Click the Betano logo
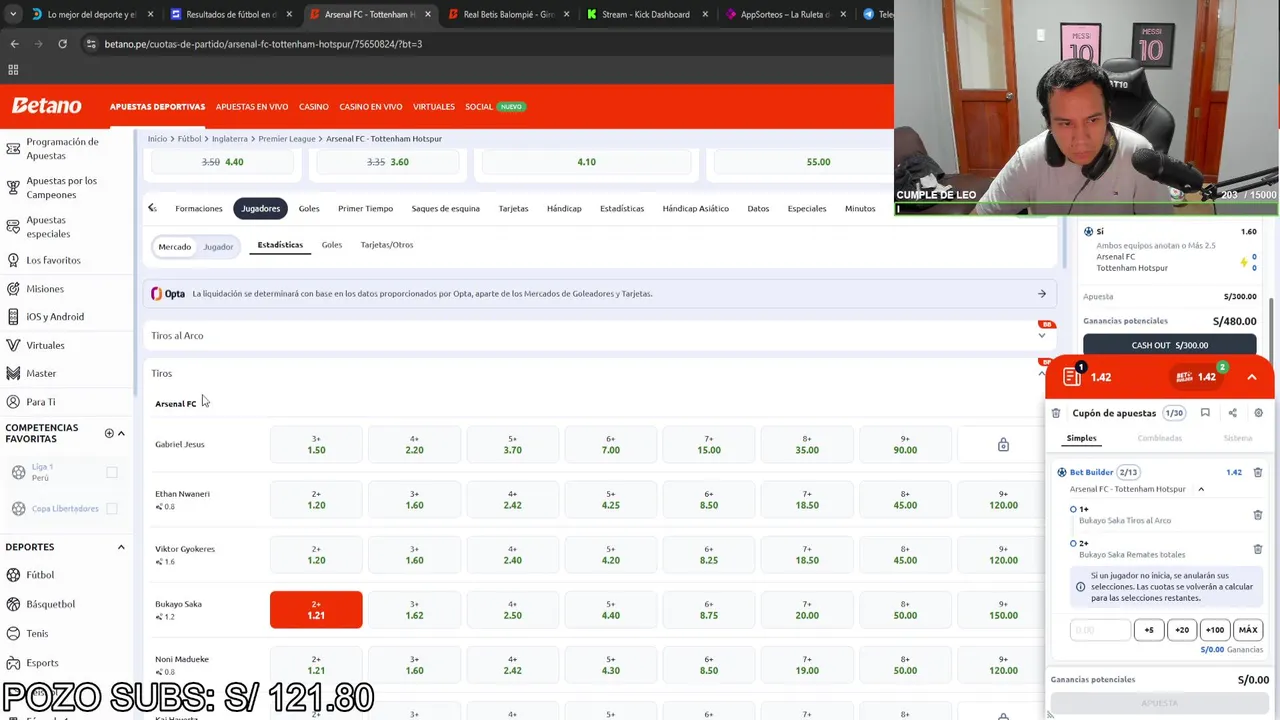 click(x=46, y=106)
